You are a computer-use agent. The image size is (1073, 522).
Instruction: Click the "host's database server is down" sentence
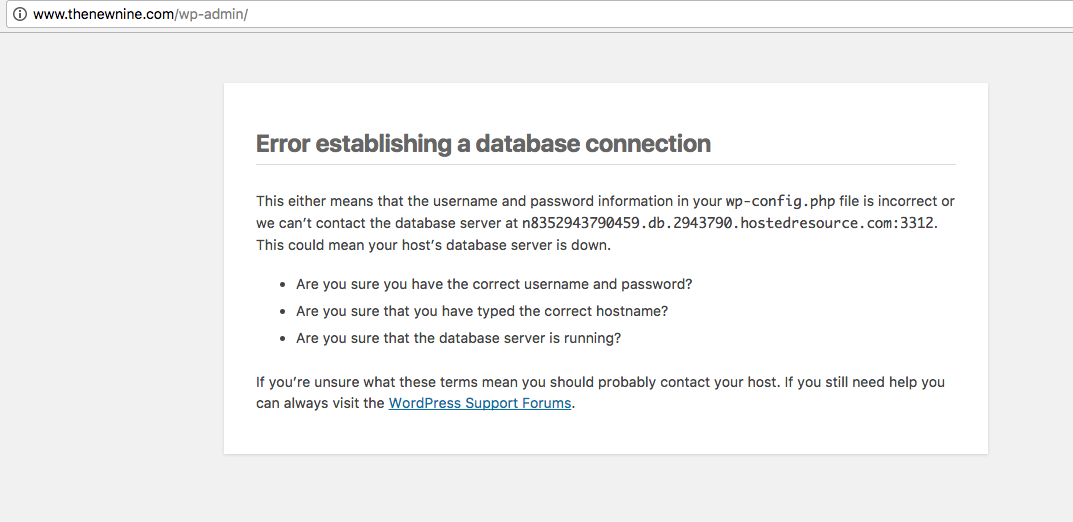[x=433, y=245]
